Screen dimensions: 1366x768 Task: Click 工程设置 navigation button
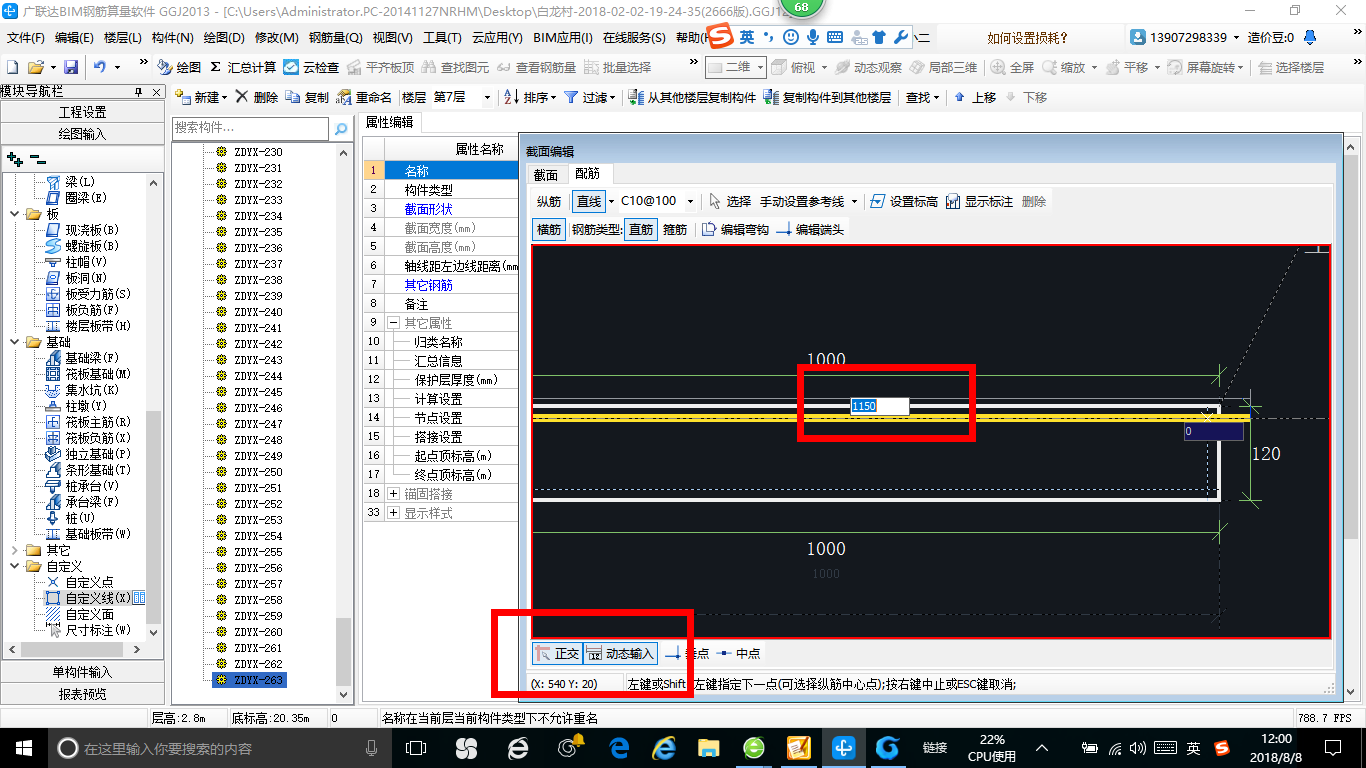click(82, 112)
